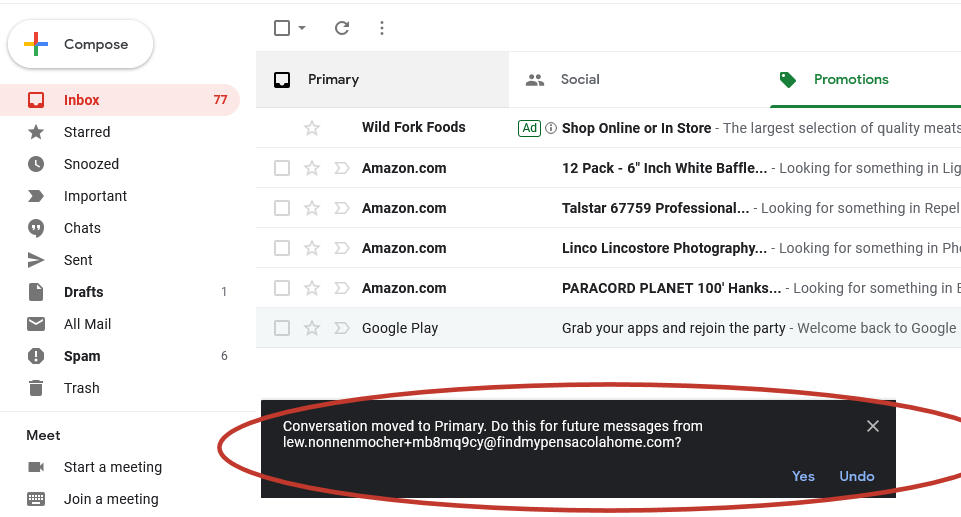This screenshot has height=517, width=961.
Task: Click Undo in the notification
Action: pos(857,476)
